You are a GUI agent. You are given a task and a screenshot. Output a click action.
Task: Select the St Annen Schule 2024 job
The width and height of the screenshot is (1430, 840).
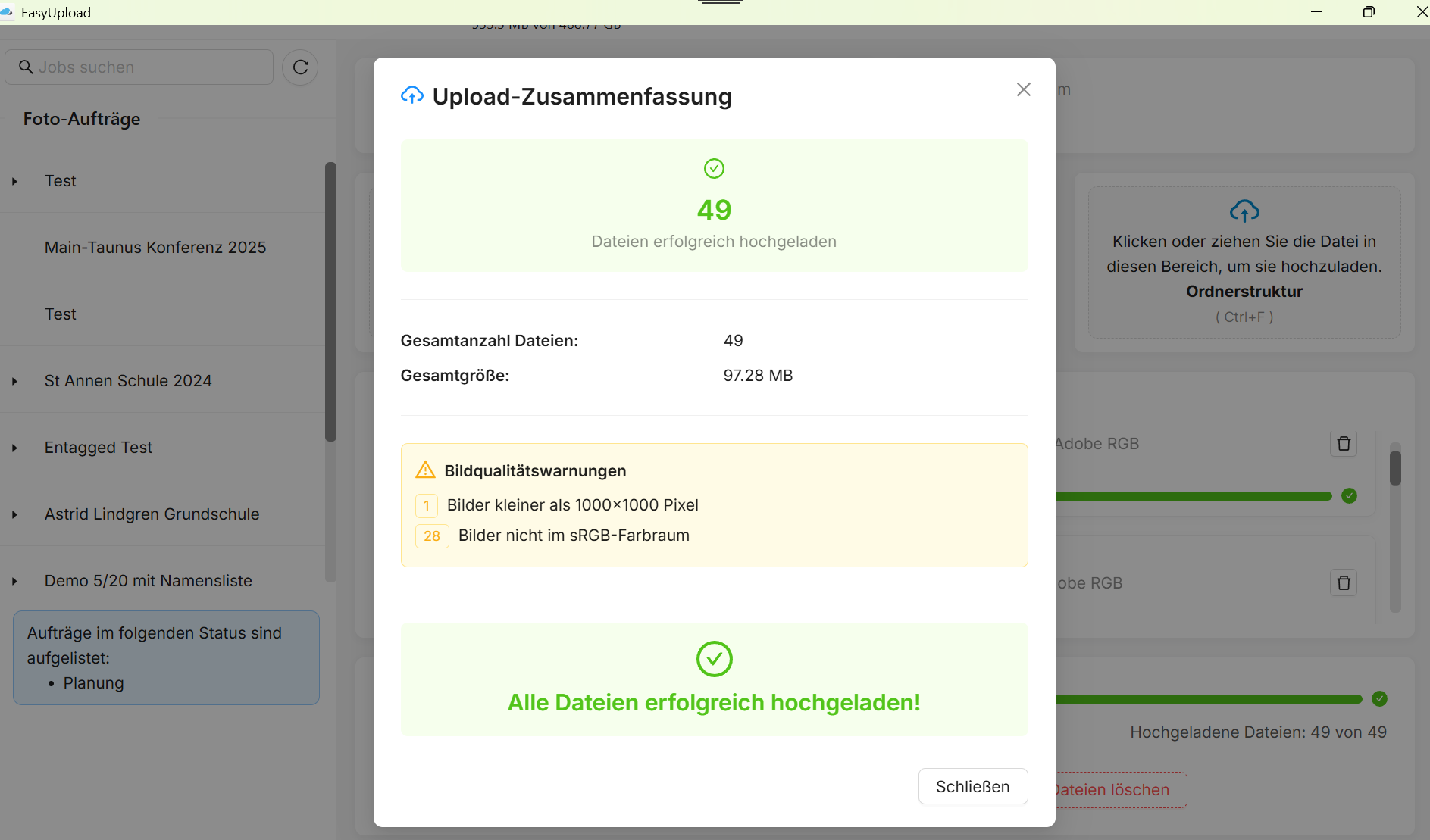coord(128,381)
